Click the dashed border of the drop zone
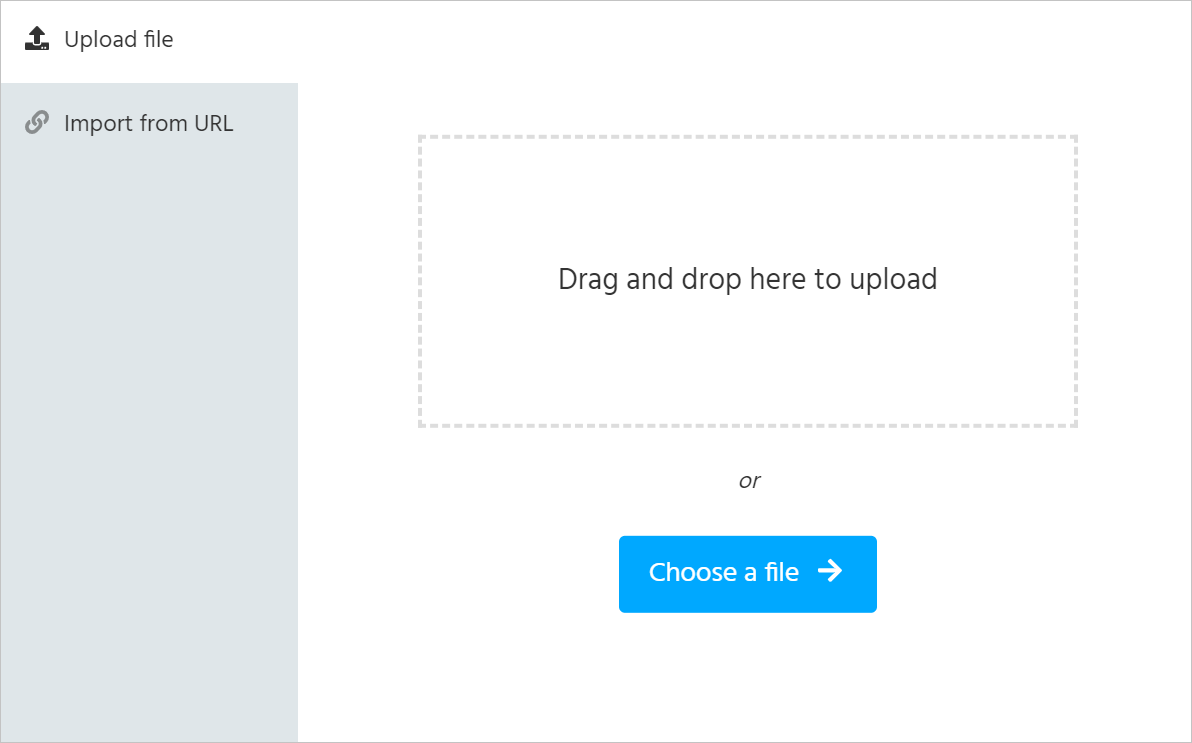 tap(747, 137)
